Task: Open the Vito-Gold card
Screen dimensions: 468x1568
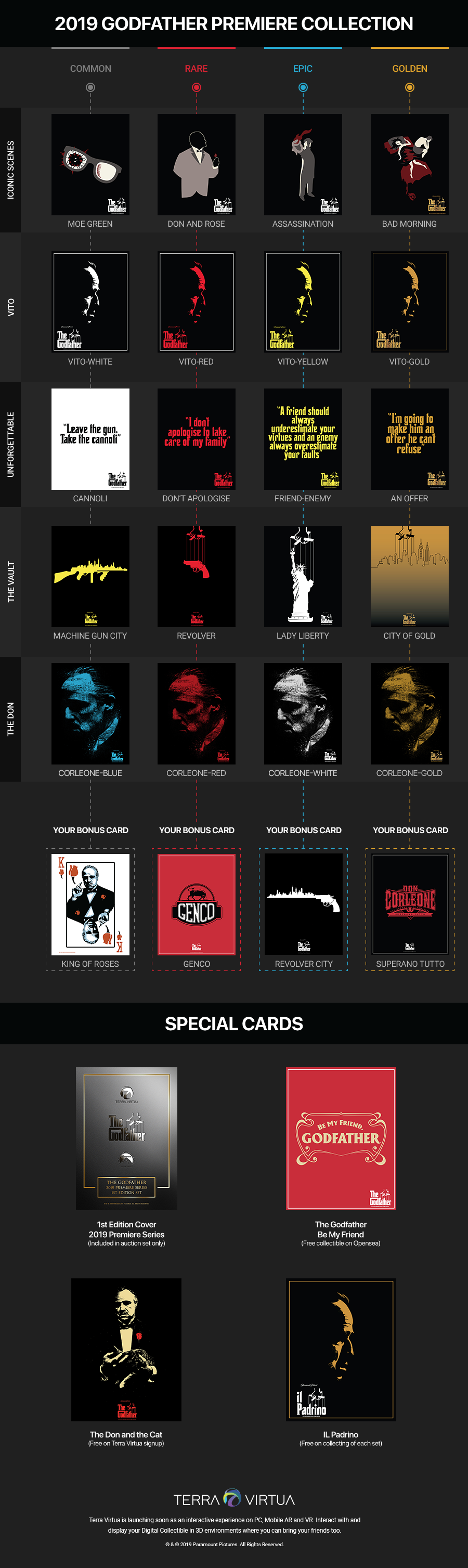Action: [410, 302]
